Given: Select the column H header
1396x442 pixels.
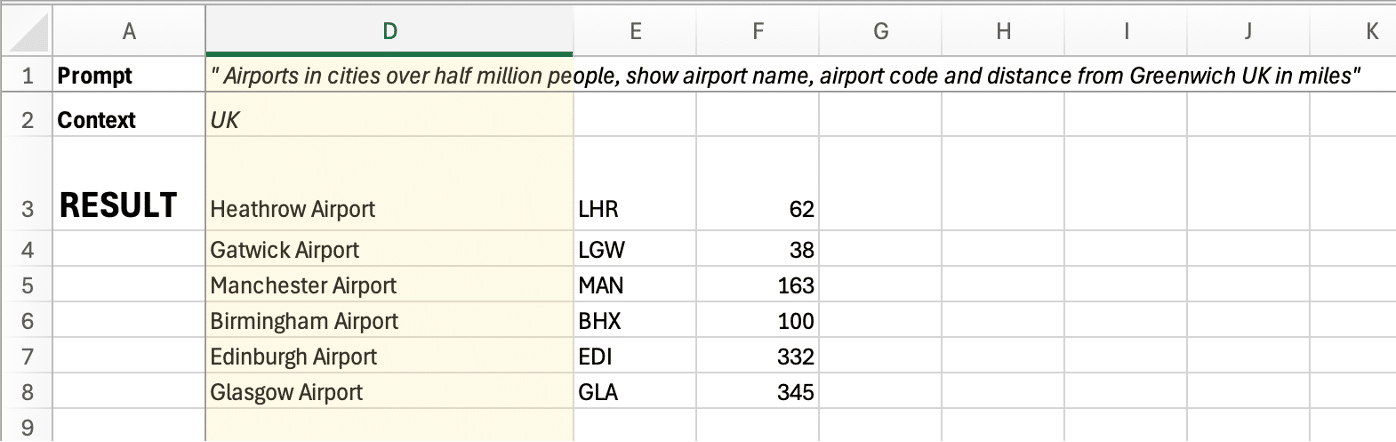Looking at the screenshot, I should click(x=1003, y=32).
